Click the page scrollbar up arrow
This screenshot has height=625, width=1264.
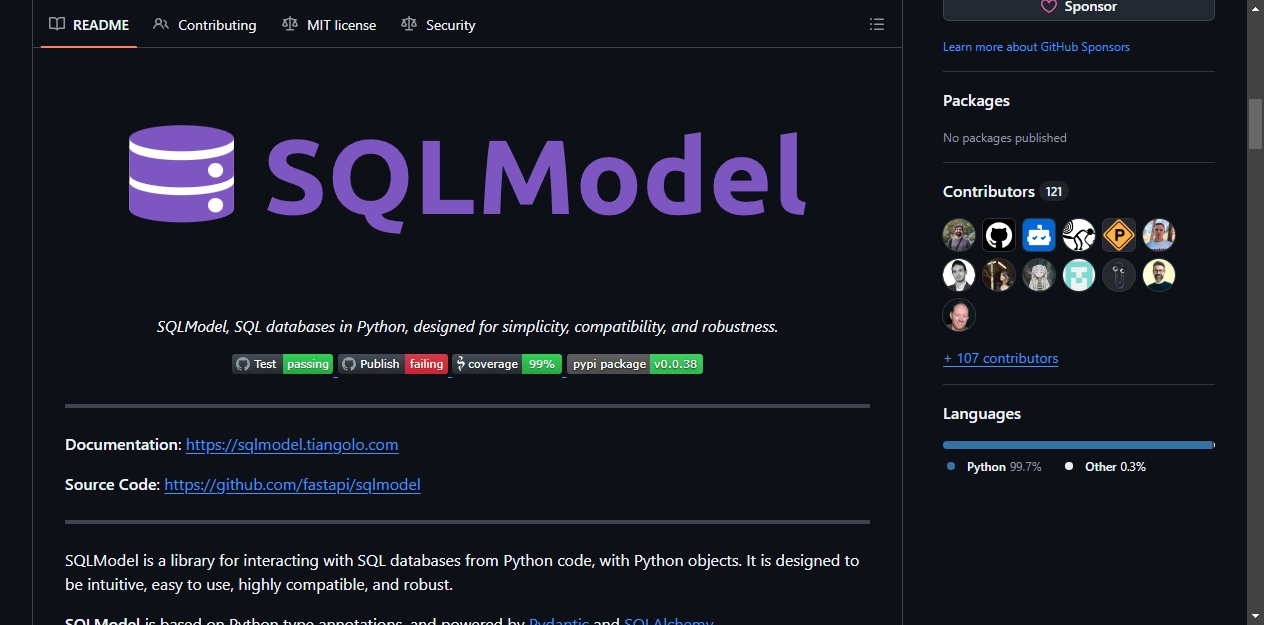click(x=1255, y=9)
